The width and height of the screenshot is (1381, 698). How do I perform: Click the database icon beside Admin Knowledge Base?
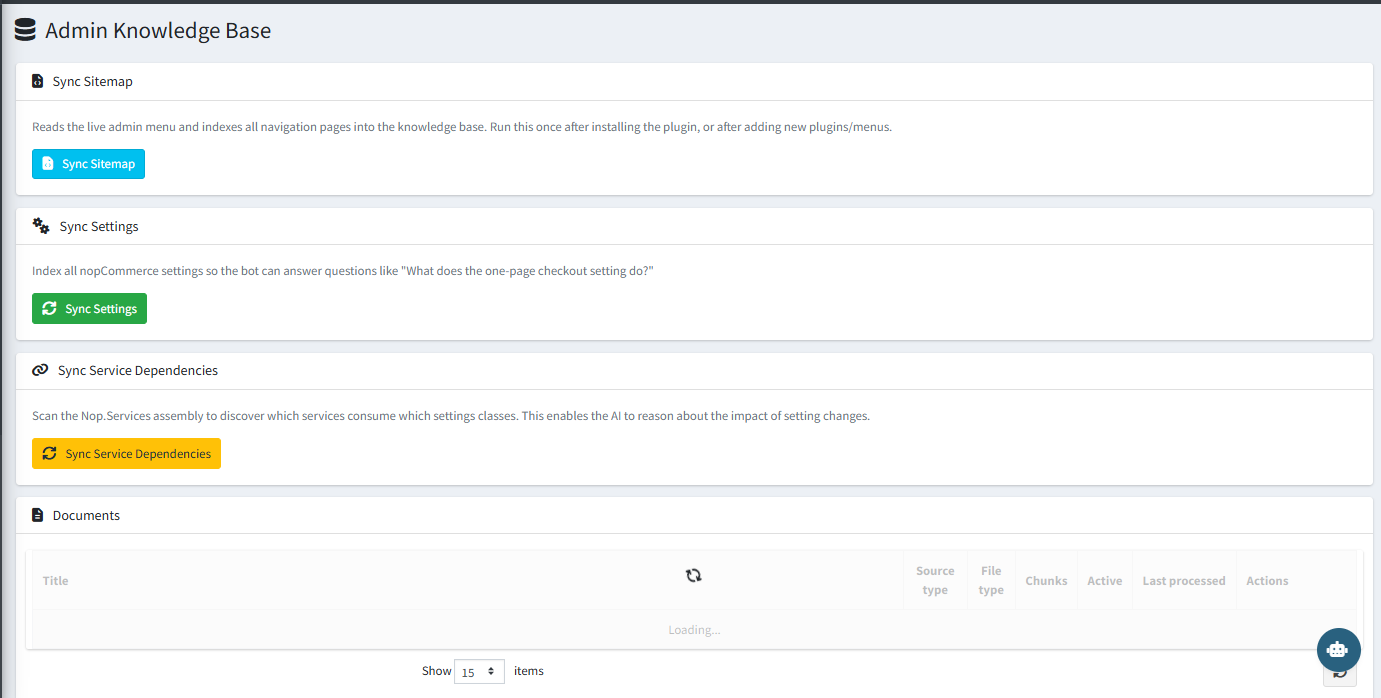(x=25, y=30)
